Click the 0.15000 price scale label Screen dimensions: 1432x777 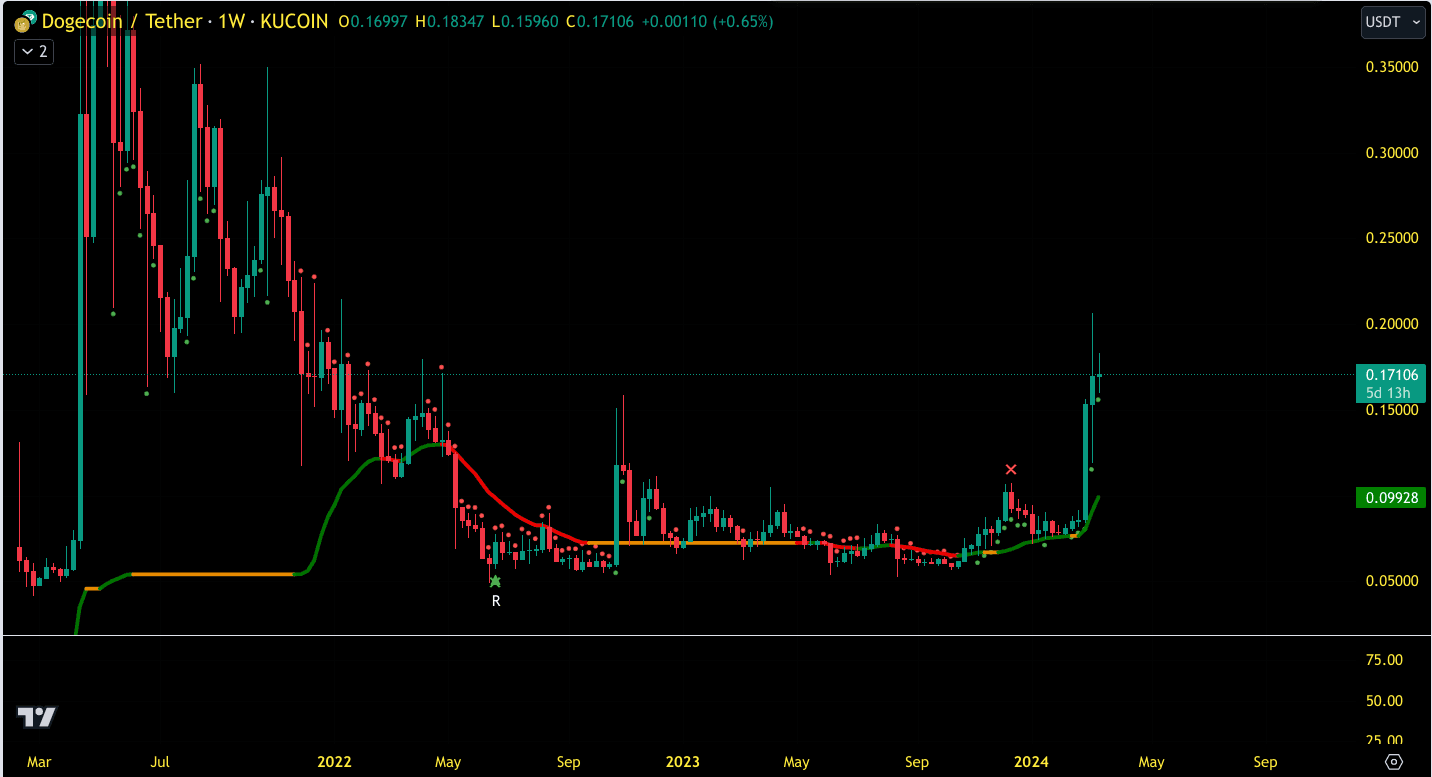click(1392, 410)
